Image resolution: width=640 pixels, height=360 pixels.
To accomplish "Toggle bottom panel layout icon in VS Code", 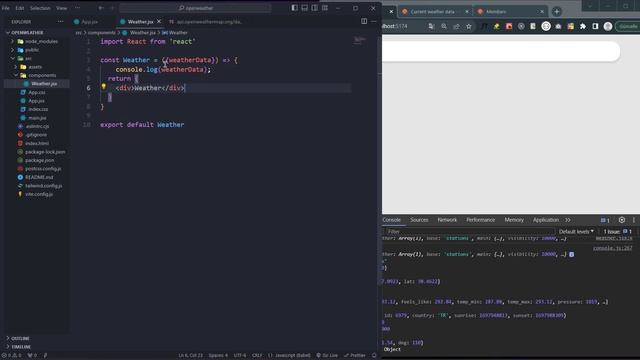I will point(304,8).
